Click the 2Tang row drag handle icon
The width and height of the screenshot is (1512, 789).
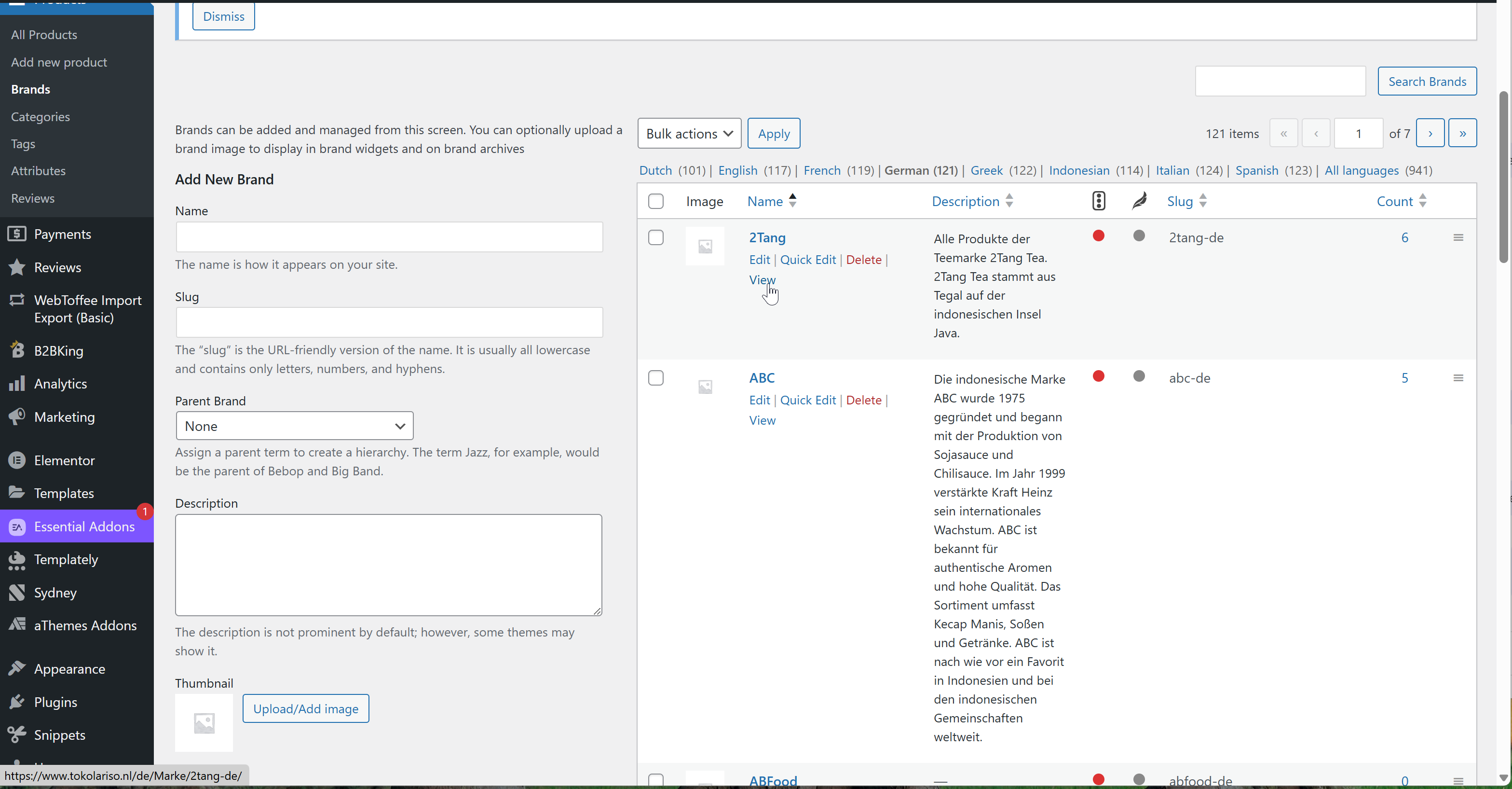tap(1458, 237)
